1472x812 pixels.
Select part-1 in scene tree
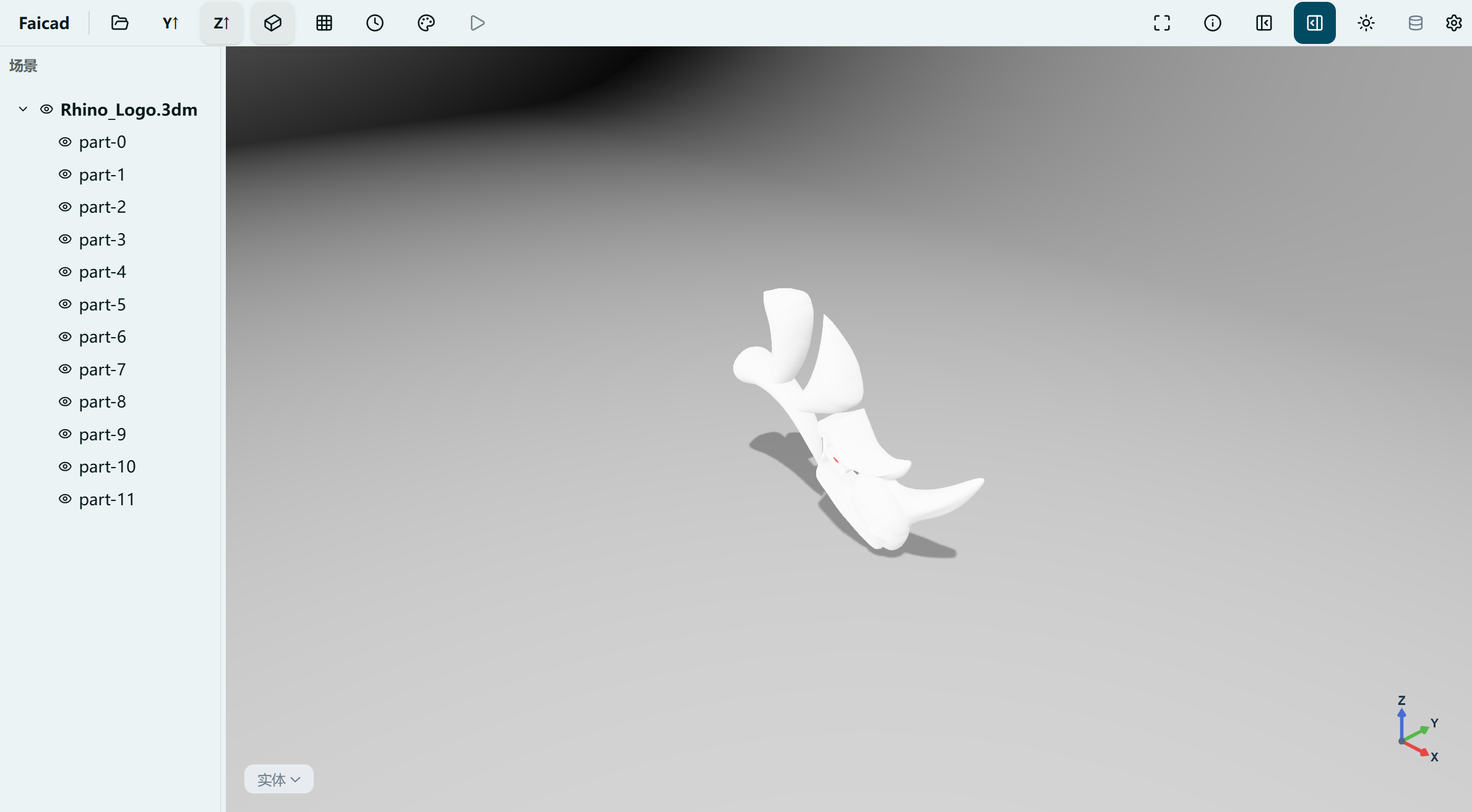(x=102, y=174)
